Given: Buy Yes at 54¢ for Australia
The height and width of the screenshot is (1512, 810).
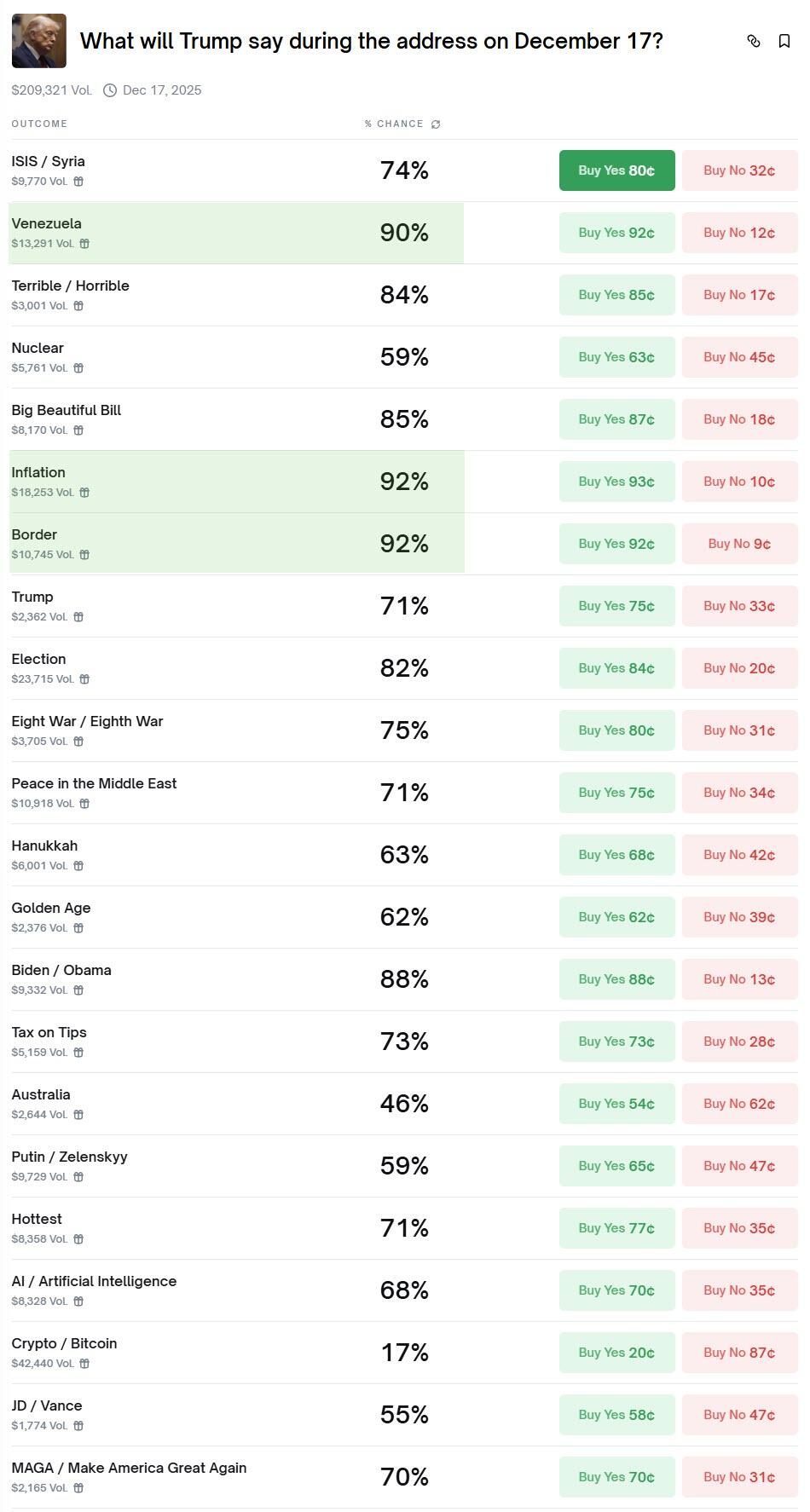Looking at the screenshot, I should pos(616,1104).
